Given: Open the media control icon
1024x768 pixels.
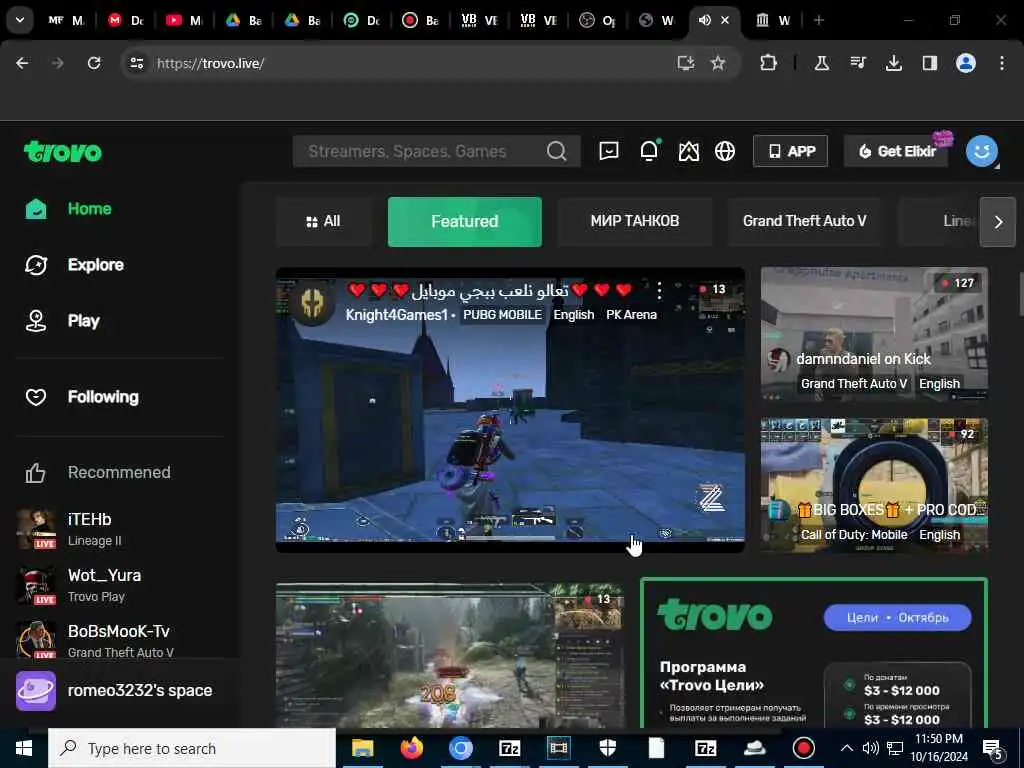Looking at the screenshot, I should point(857,63).
